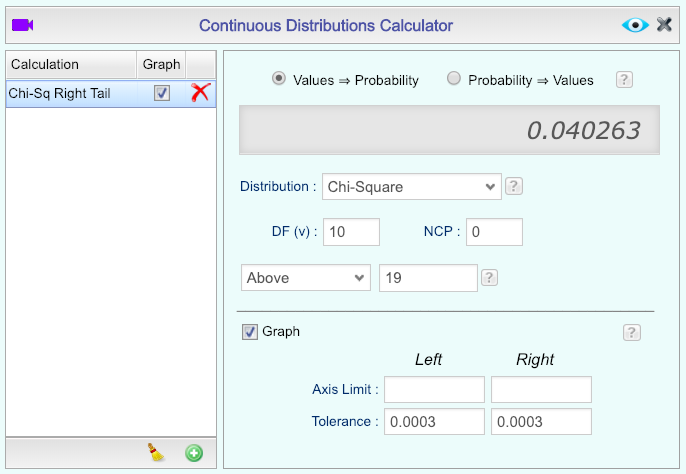Clear calculations with the broom icon
Screen dimensions: 686x474
point(156,452)
